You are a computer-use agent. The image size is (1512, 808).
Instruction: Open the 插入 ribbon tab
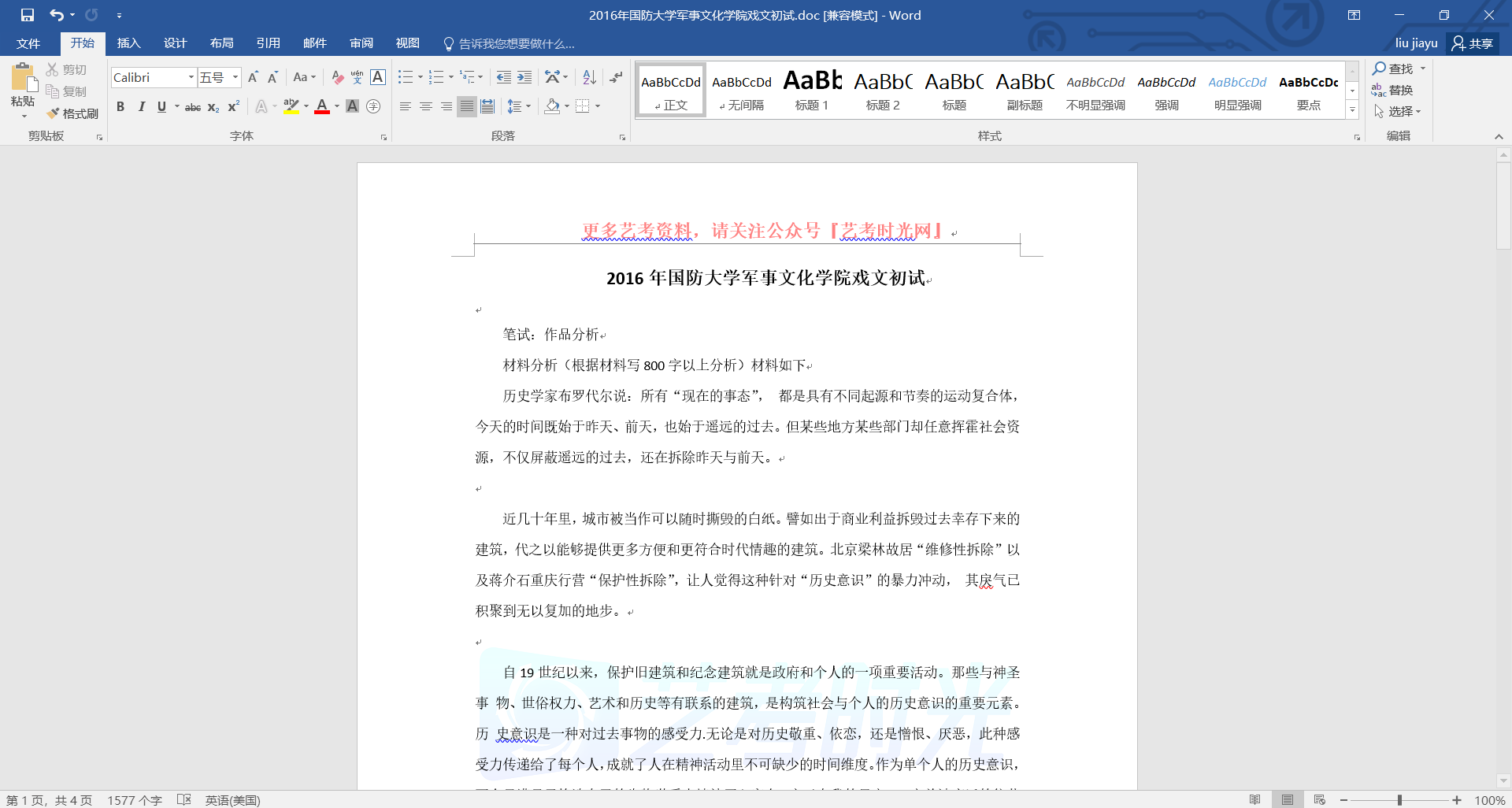point(128,43)
